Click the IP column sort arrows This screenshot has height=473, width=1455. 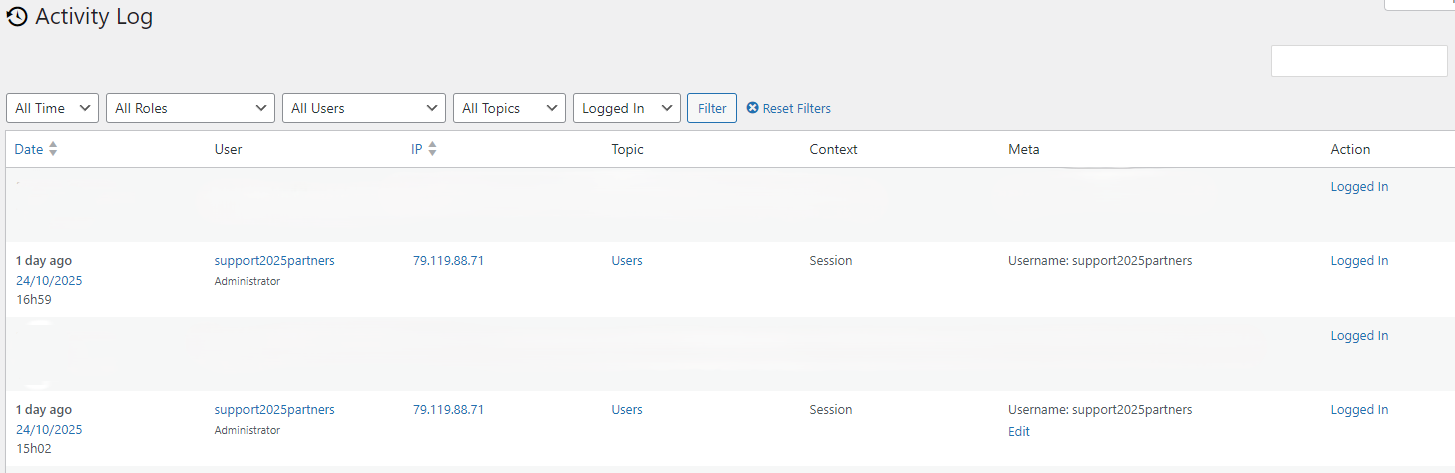pyautogui.click(x=432, y=149)
